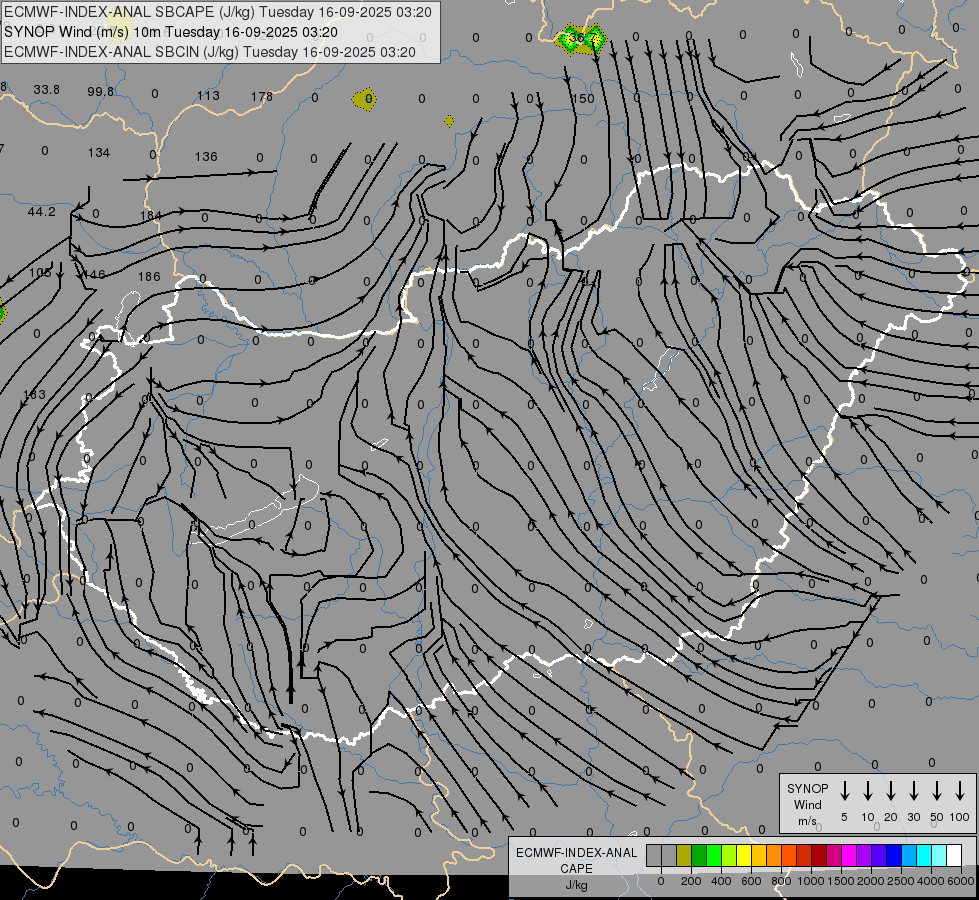Screen dimensions: 979x900
Task: Click the 105 CAPE value on the map
Action: point(40,272)
